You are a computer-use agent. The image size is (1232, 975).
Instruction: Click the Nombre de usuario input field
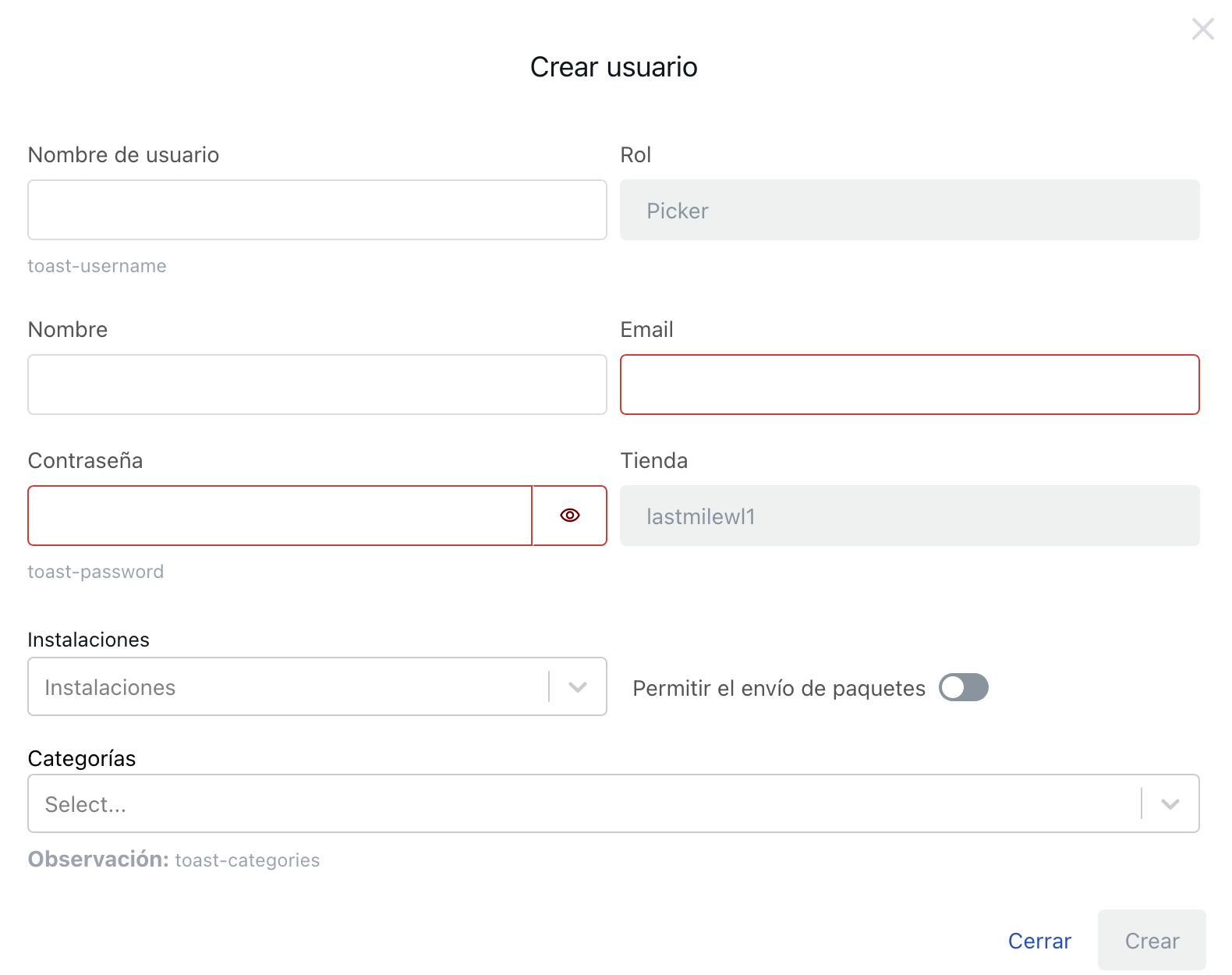click(317, 211)
